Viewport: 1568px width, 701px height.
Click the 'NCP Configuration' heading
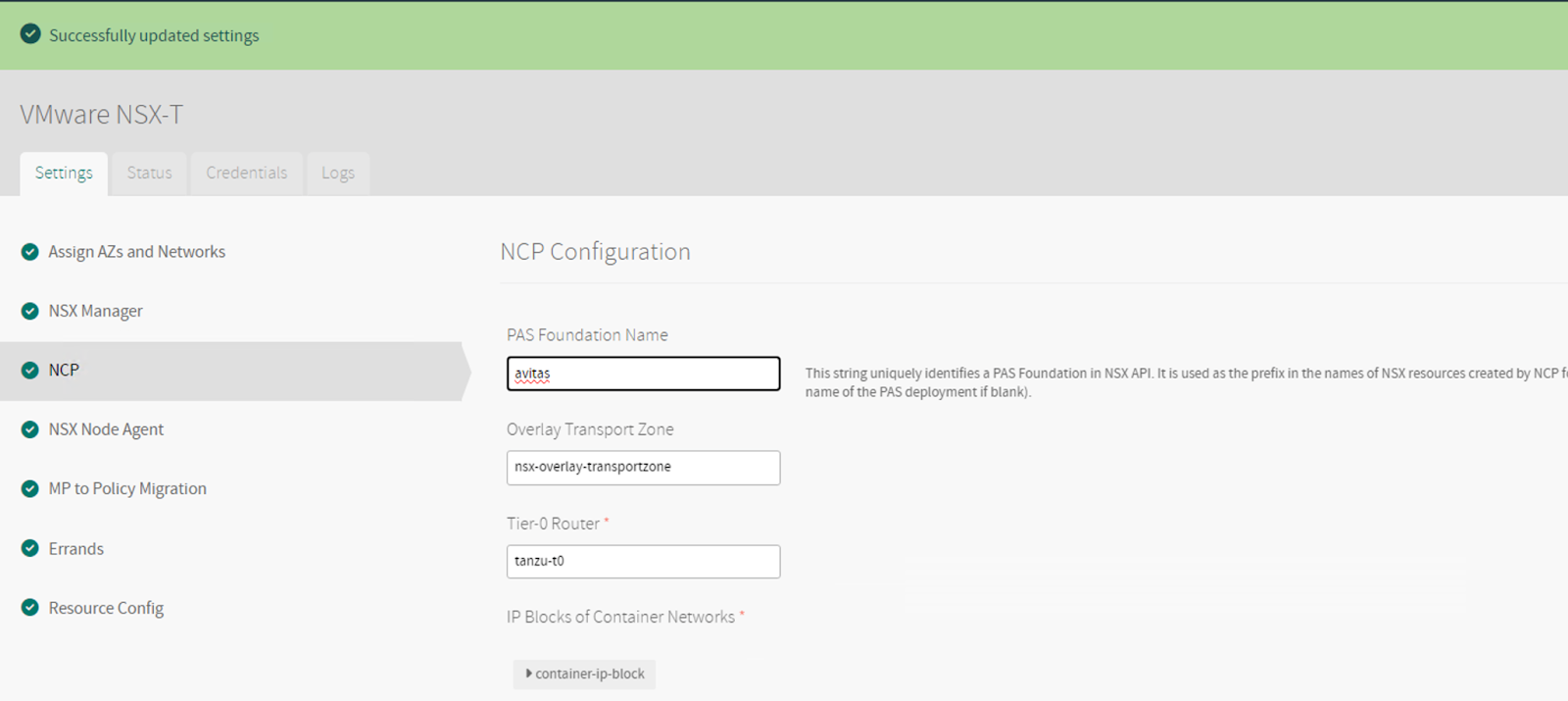(x=595, y=252)
